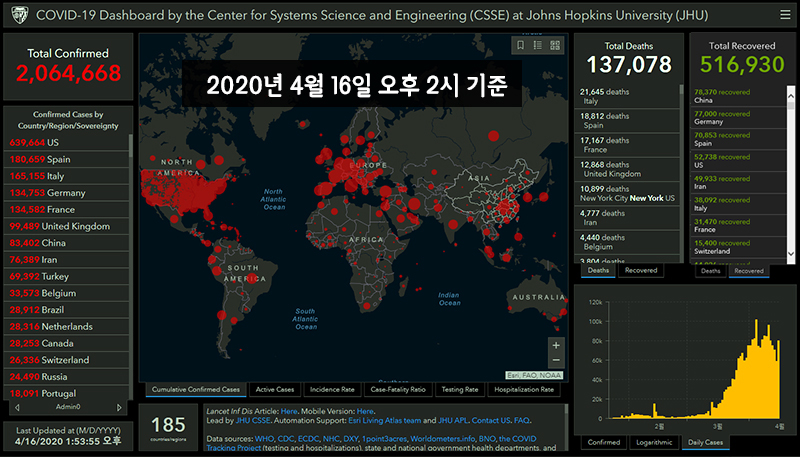Select Spain row in confirmed cases list
This screenshot has width=800, height=457.
click(66, 159)
